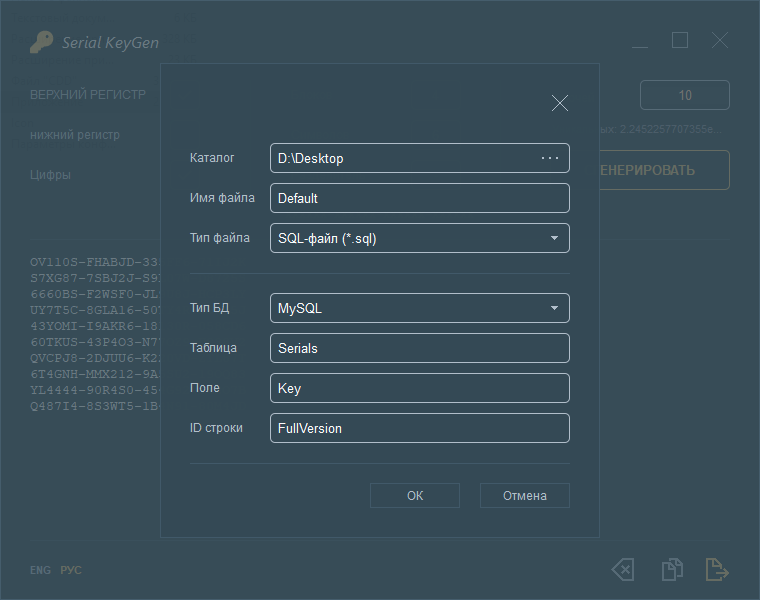Close the export dialog with the X

pyautogui.click(x=560, y=103)
